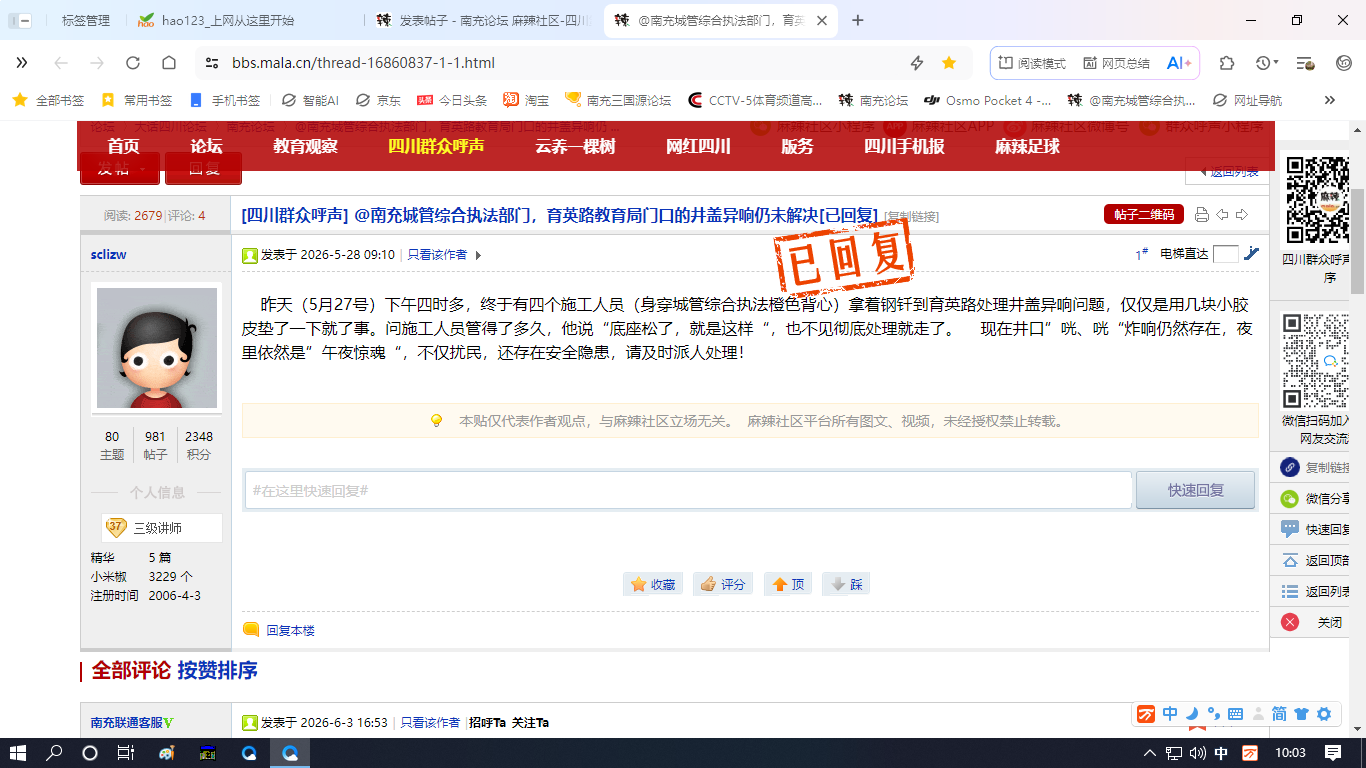Open CCTV-5体育频道 bookmark
The width and height of the screenshot is (1366, 768).
[x=755, y=100]
